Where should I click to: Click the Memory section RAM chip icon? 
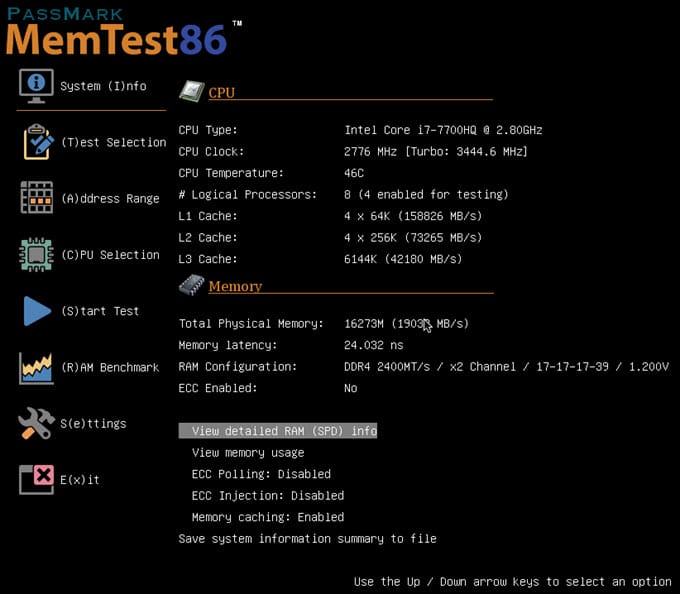[x=191, y=285]
